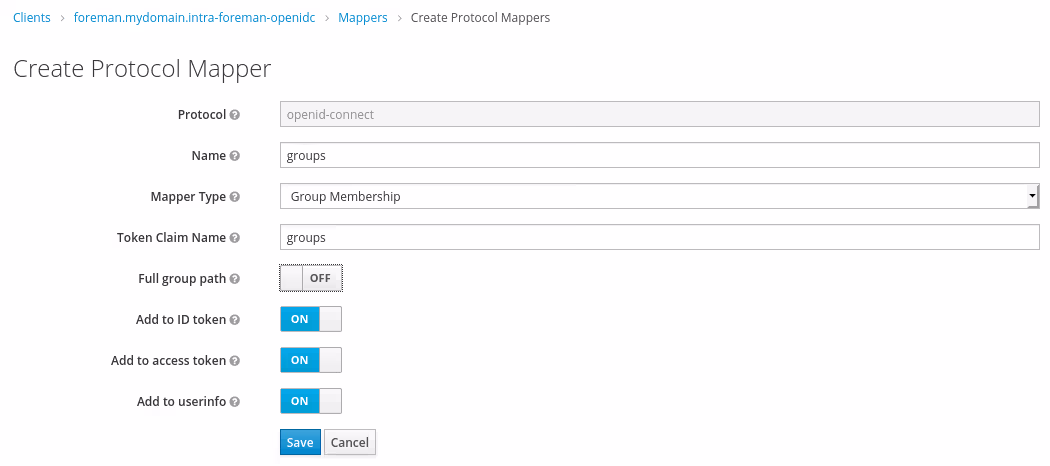Navigate to Mappers breadcrumb

[363, 18]
